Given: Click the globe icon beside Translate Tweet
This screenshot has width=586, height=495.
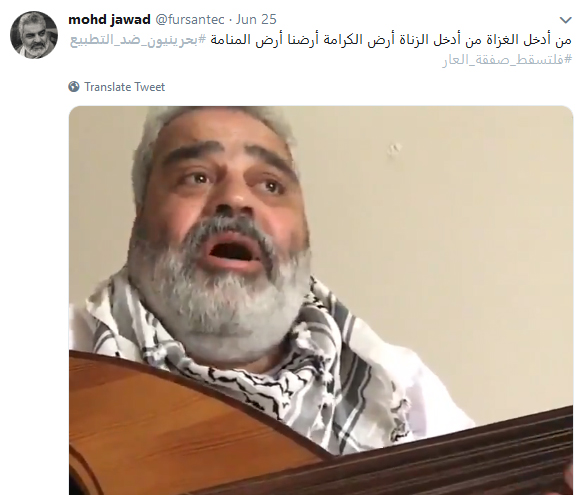Looking at the screenshot, I should pyautogui.click(x=74, y=87).
